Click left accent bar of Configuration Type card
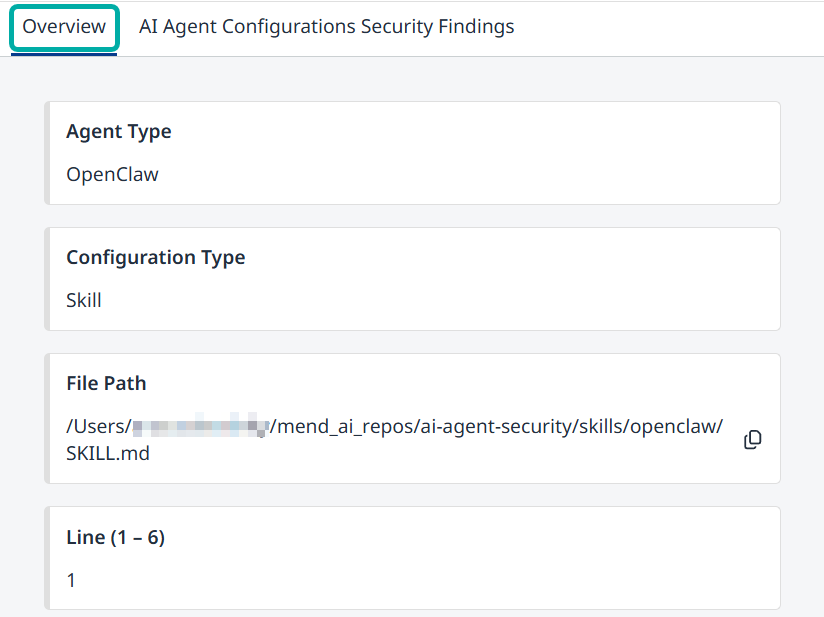This screenshot has height=617, width=824. point(47,279)
